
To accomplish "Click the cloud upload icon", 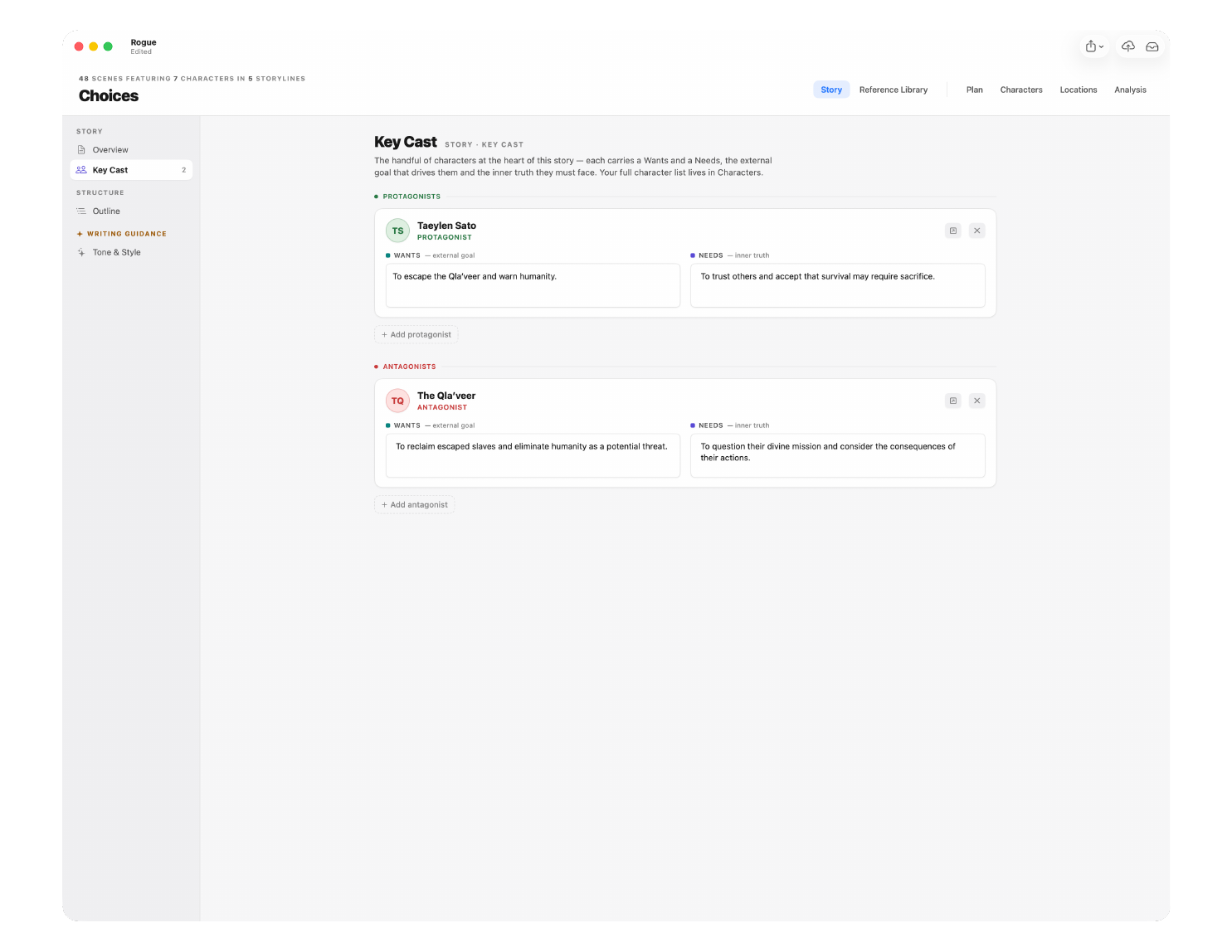I will [x=1128, y=46].
